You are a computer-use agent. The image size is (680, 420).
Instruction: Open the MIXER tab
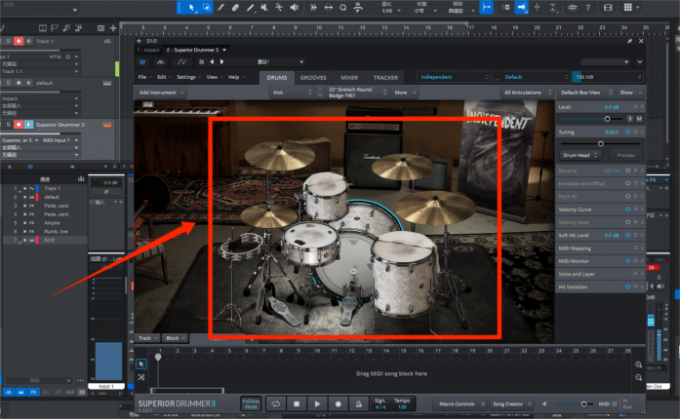click(x=349, y=76)
